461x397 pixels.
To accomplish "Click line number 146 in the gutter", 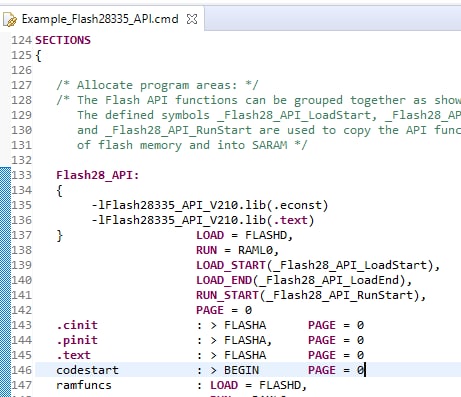I will click(x=21, y=370).
